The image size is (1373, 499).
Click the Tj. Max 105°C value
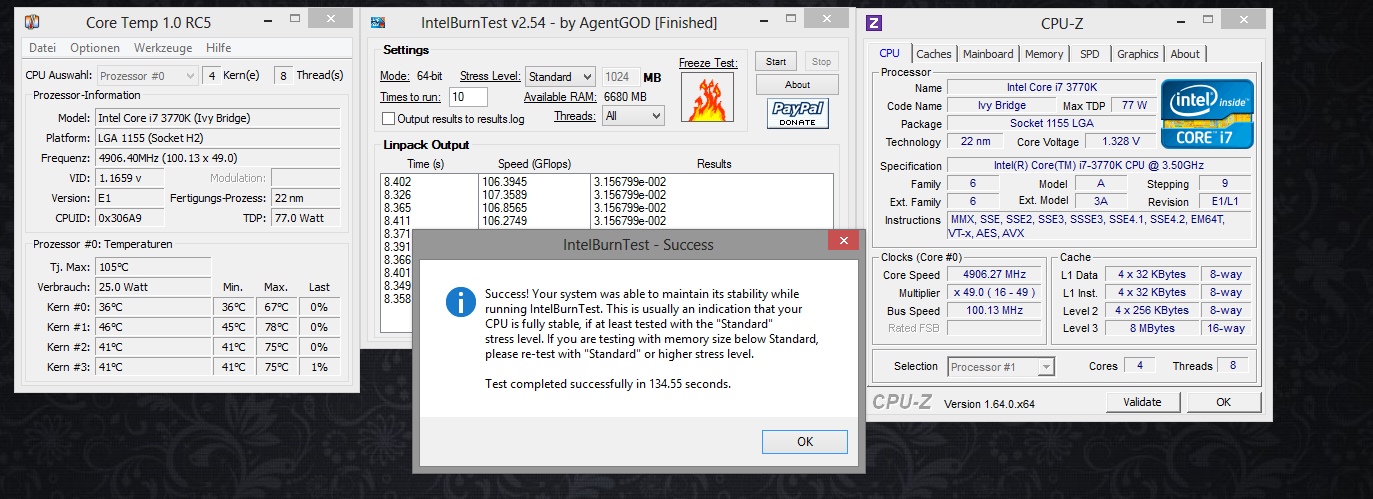click(x=151, y=267)
